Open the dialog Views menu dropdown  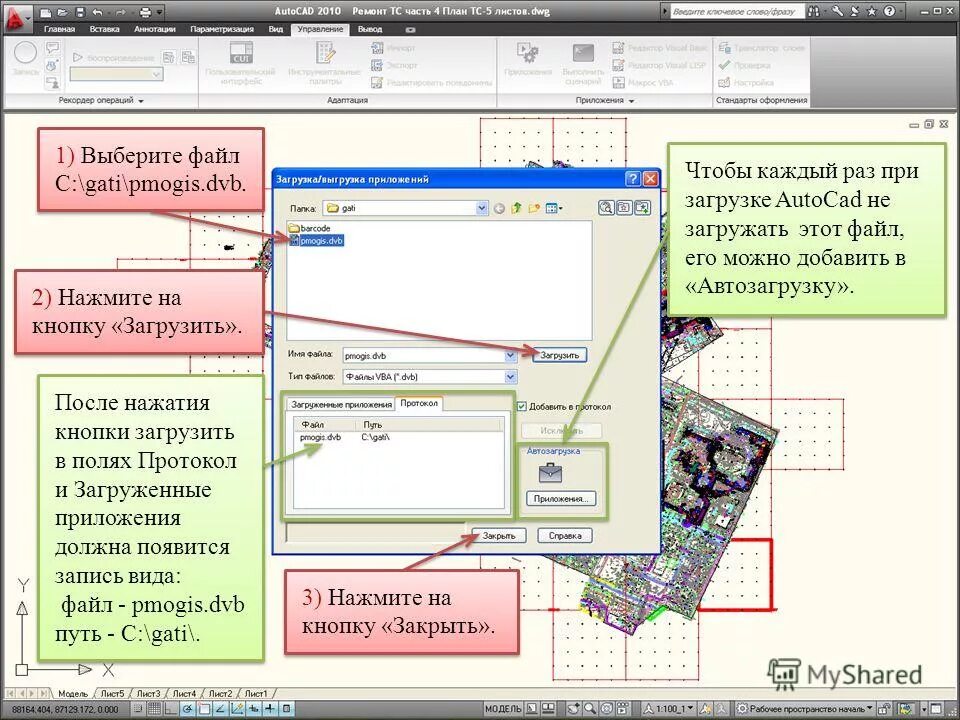(x=553, y=209)
